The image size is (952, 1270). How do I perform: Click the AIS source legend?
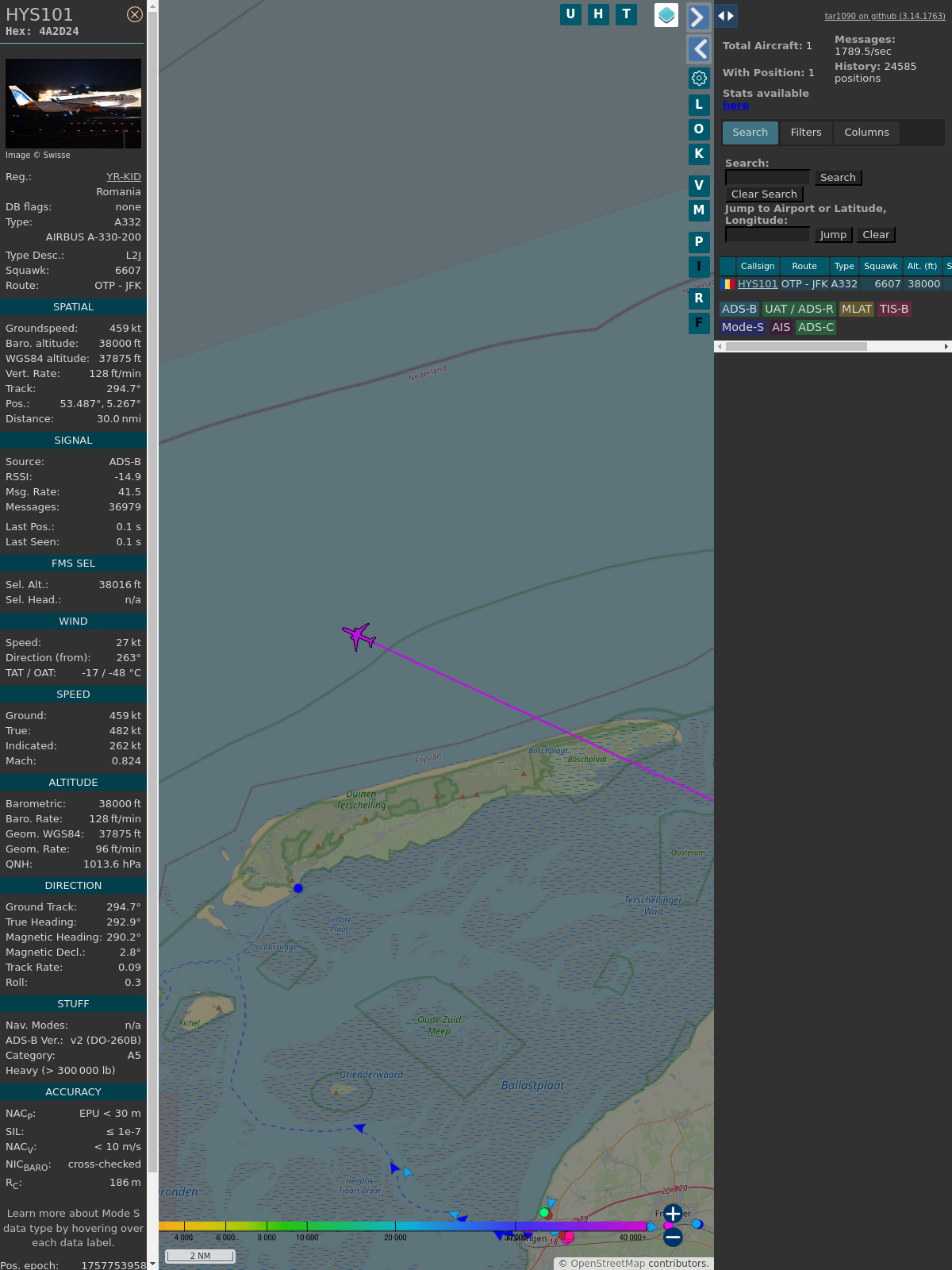(781, 328)
